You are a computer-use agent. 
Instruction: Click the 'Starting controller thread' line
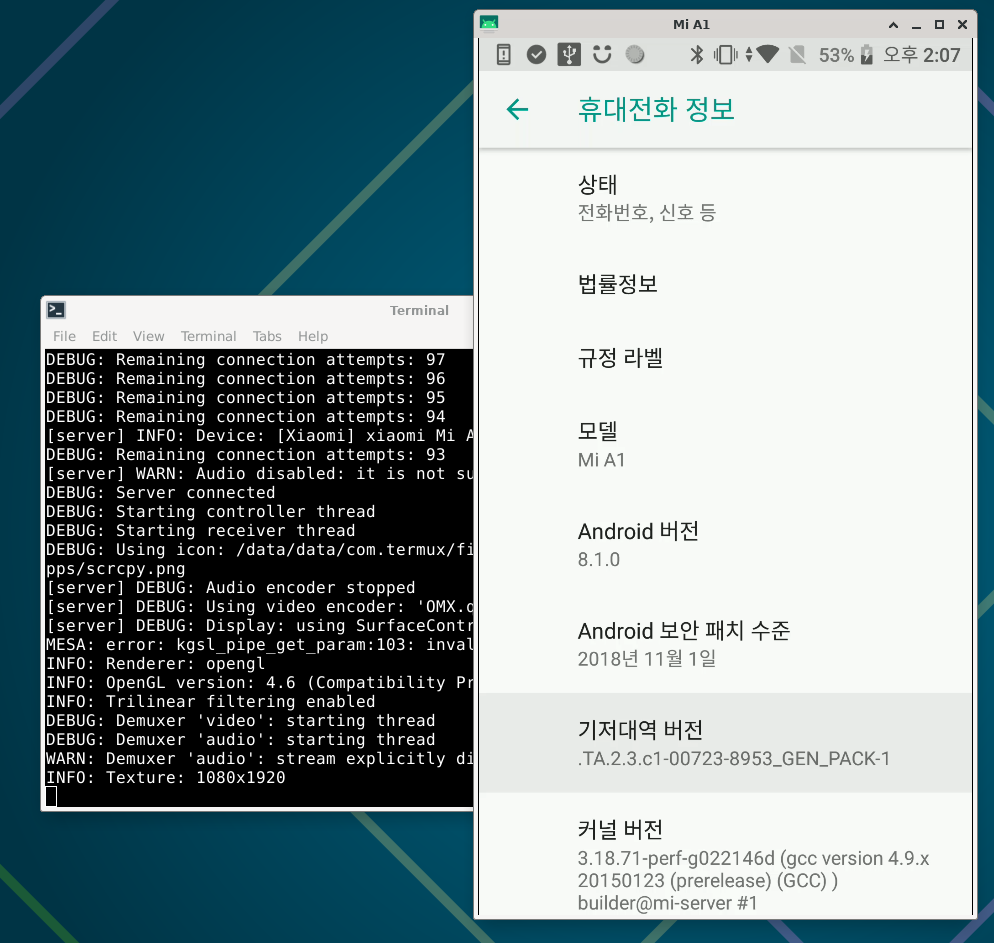pyautogui.click(x=210, y=511)
